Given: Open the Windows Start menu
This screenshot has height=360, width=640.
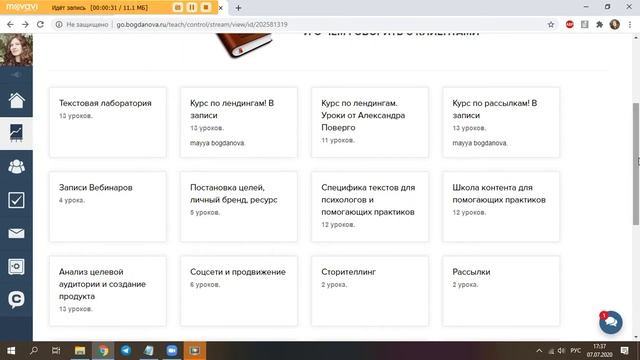Looking at the screenshot, I should coord(11,351).
